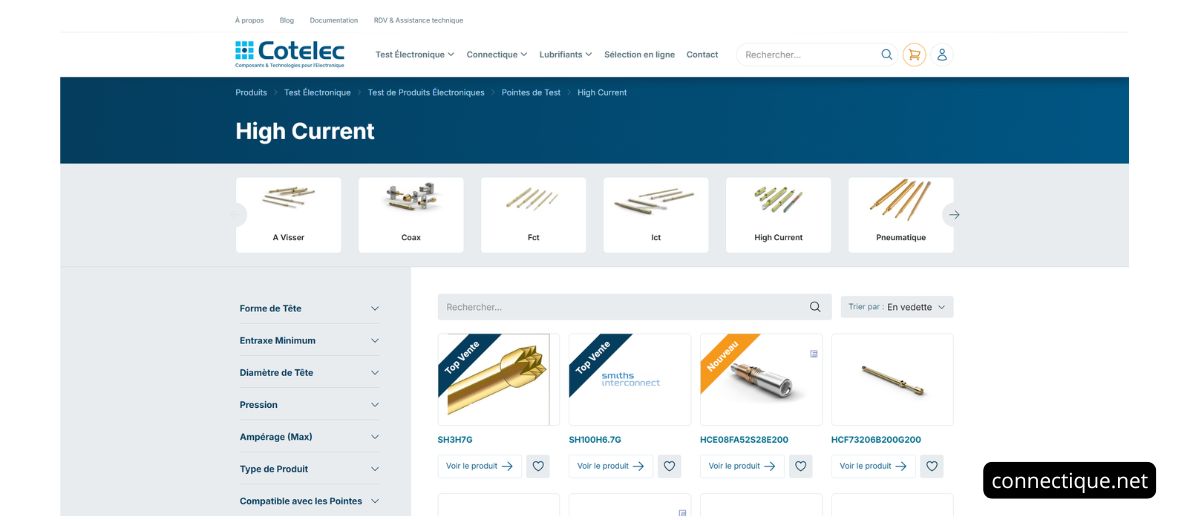Click the product list search magnifier icon
Screen dimensions: 1200x520
[815, 307]
